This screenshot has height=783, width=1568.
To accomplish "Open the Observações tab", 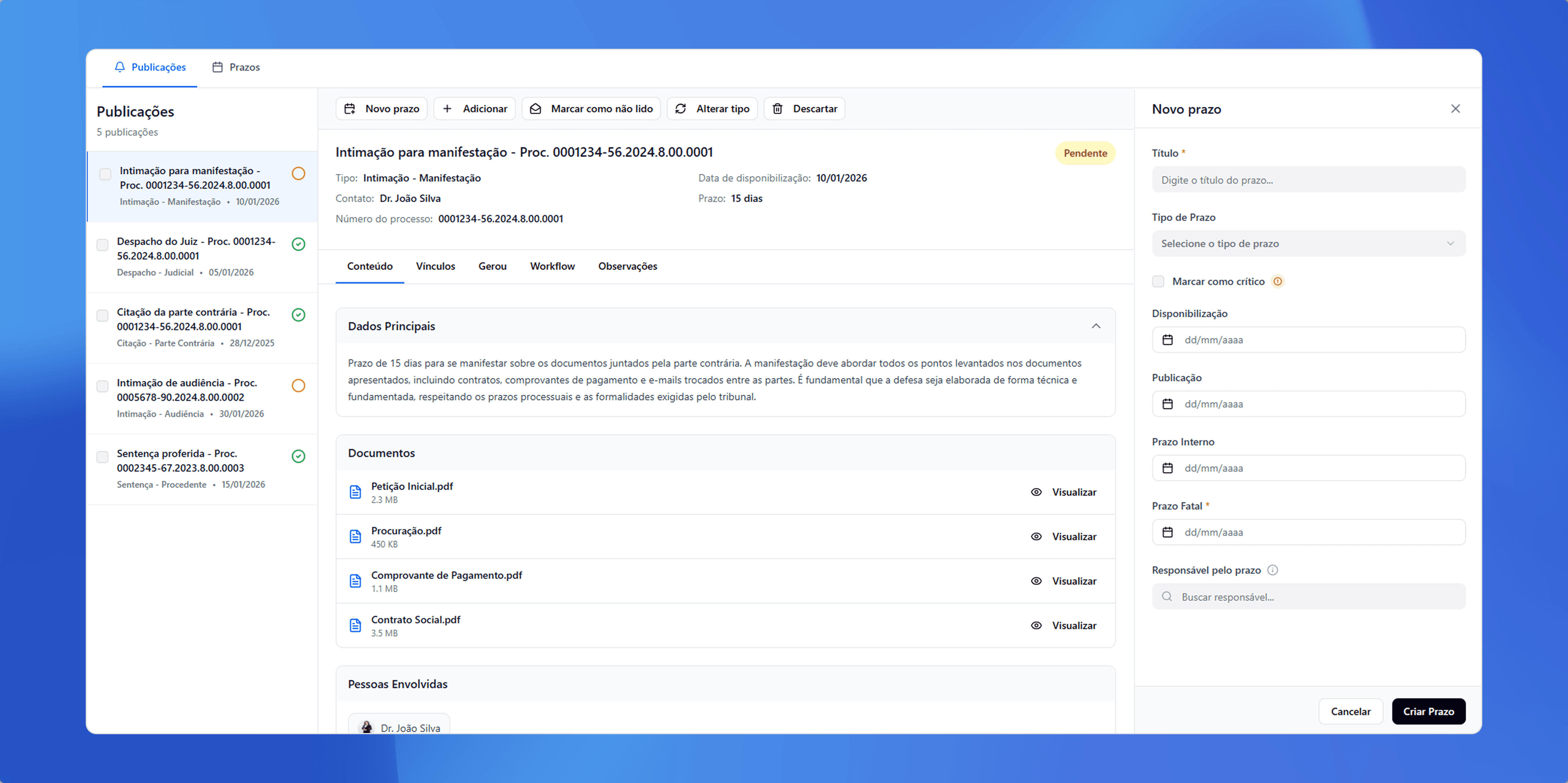I will pyautogui.click(x=627, y=267).
